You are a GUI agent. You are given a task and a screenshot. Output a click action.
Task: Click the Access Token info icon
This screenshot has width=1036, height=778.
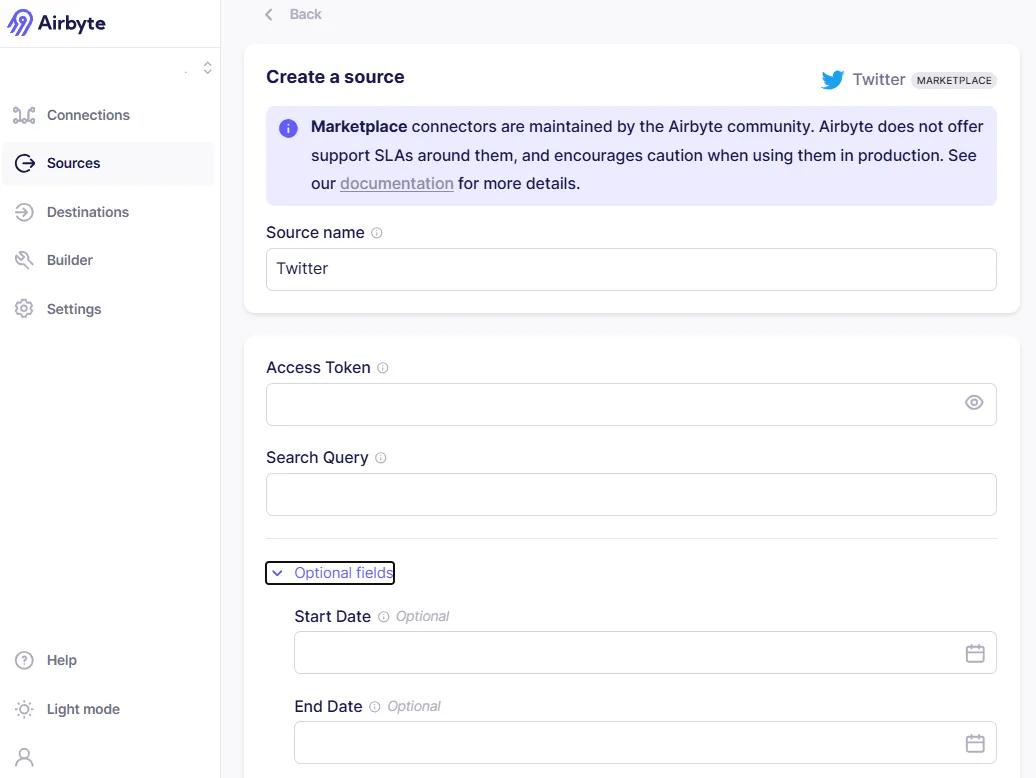tap(383, 368)
